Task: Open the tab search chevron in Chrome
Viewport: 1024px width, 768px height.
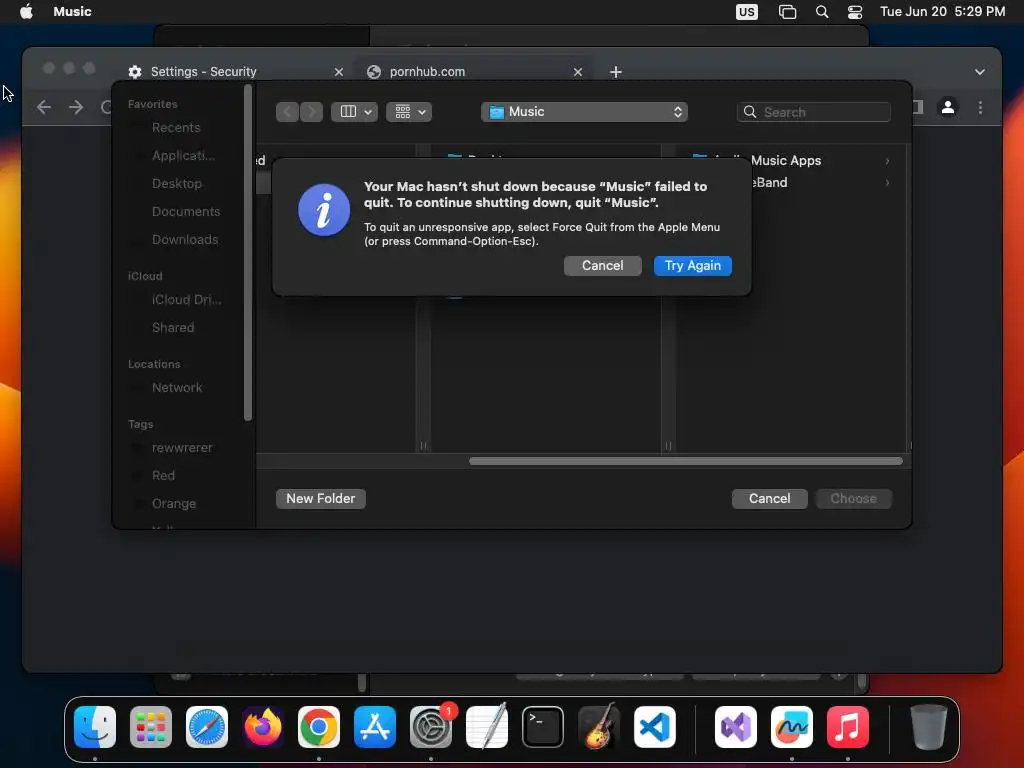Action: 980,72
